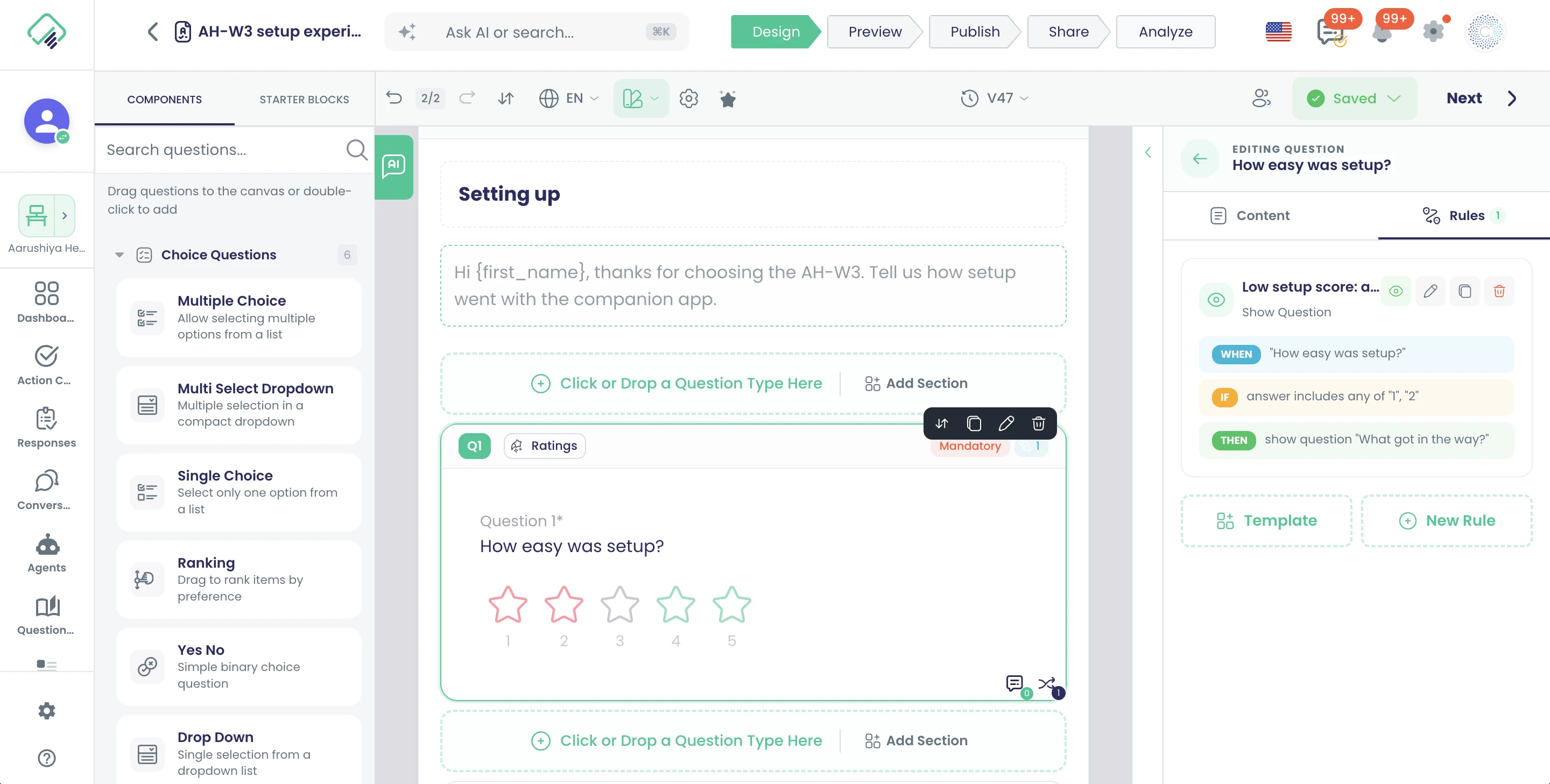Click the Next button
Viewport: 1550px width, 784px height.
point(1482,98)
